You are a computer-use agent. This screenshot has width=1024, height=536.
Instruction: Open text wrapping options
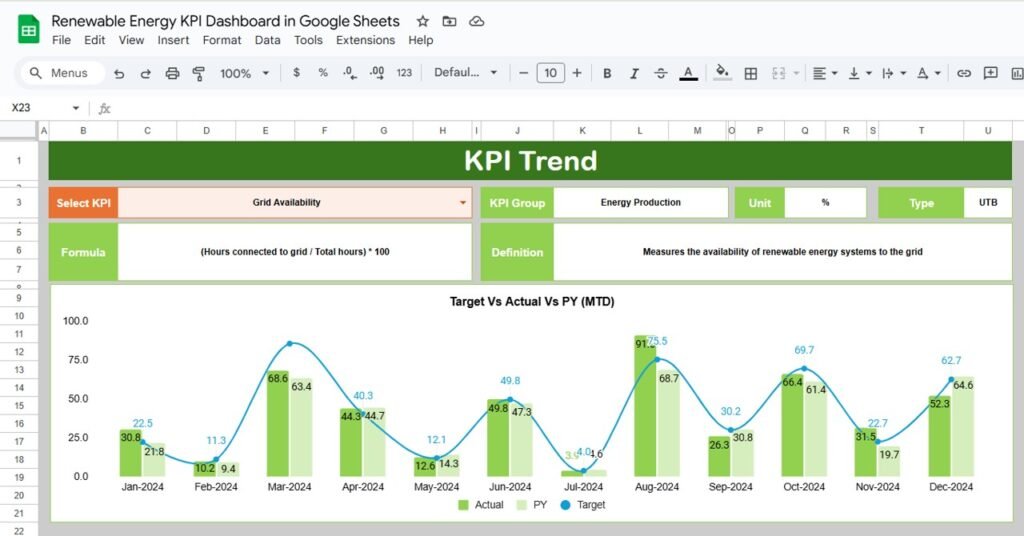pos(894,73)
